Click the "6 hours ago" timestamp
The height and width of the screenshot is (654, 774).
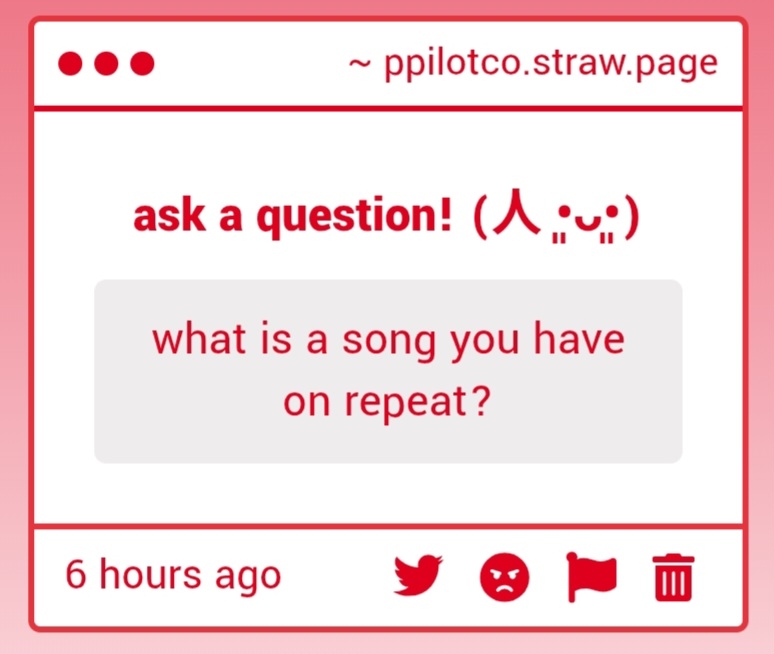click(x=173, y=575)
